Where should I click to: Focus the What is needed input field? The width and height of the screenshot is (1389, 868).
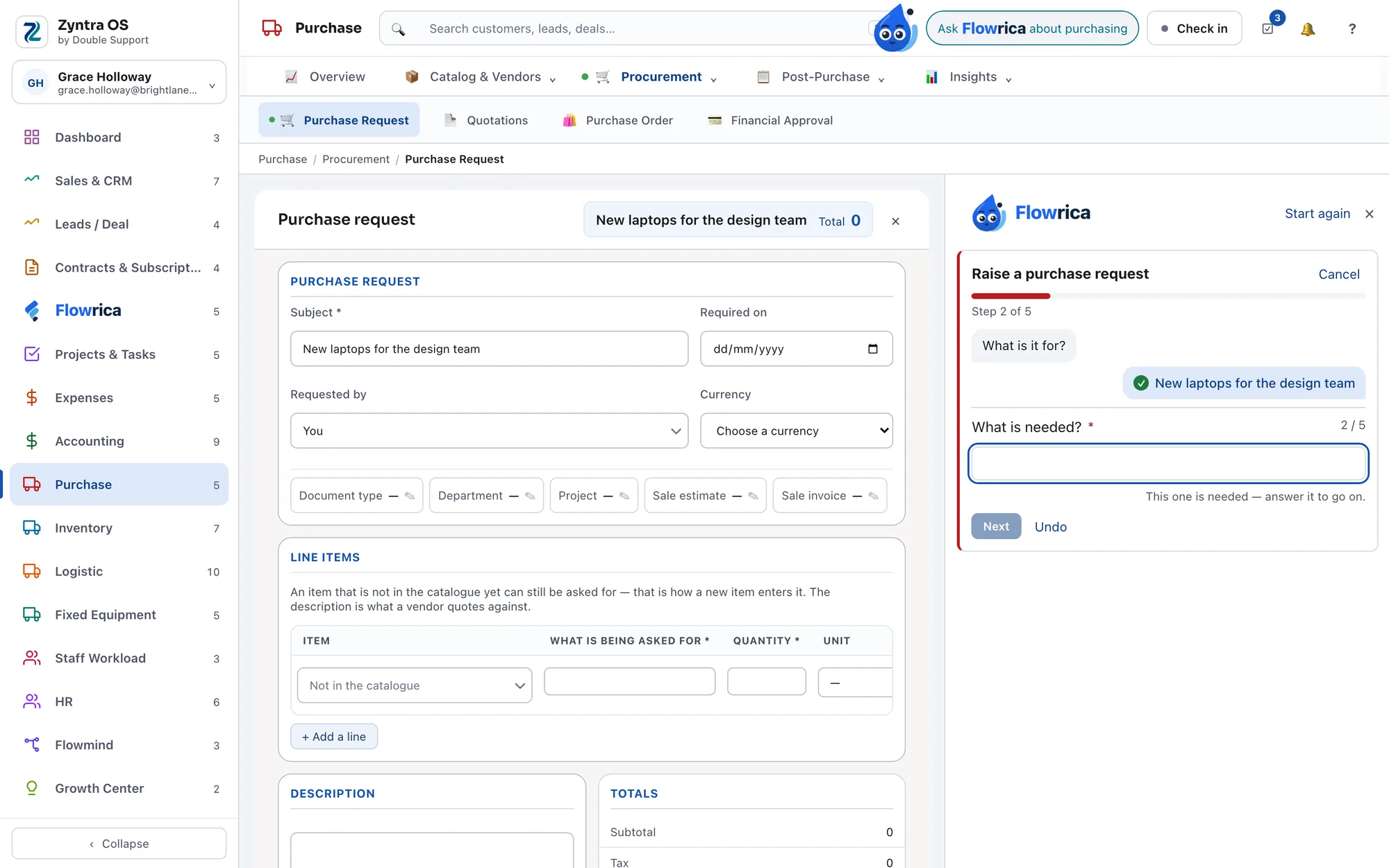point(1168,463)
